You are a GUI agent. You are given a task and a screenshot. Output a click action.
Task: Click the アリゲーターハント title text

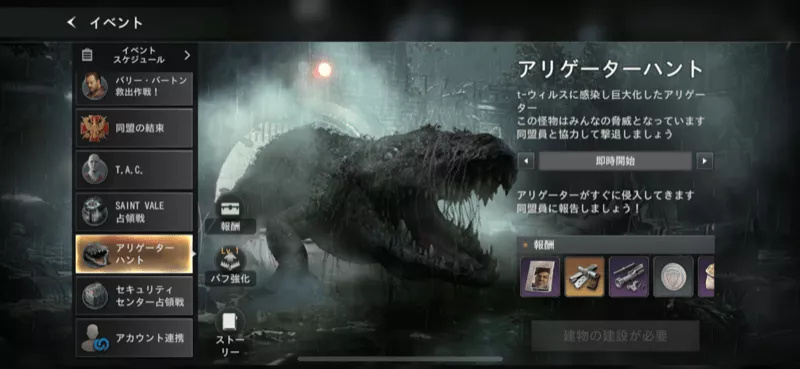[x=611, y=69]
